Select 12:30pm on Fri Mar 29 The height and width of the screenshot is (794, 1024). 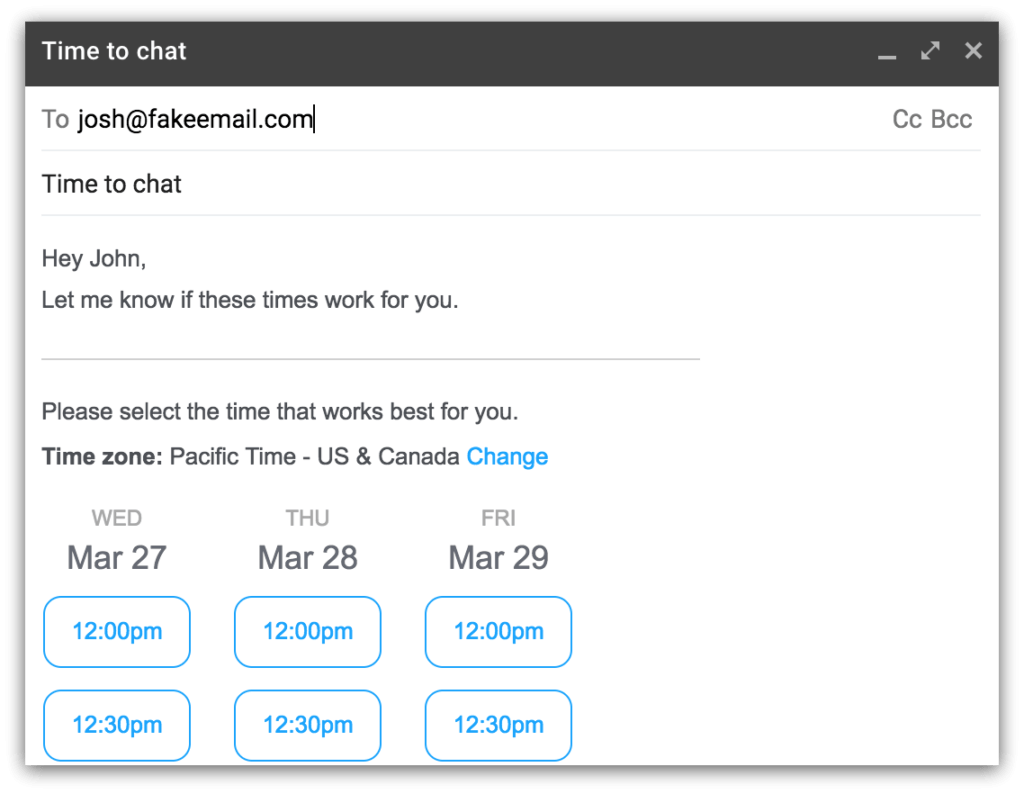(x=498, y=725)
